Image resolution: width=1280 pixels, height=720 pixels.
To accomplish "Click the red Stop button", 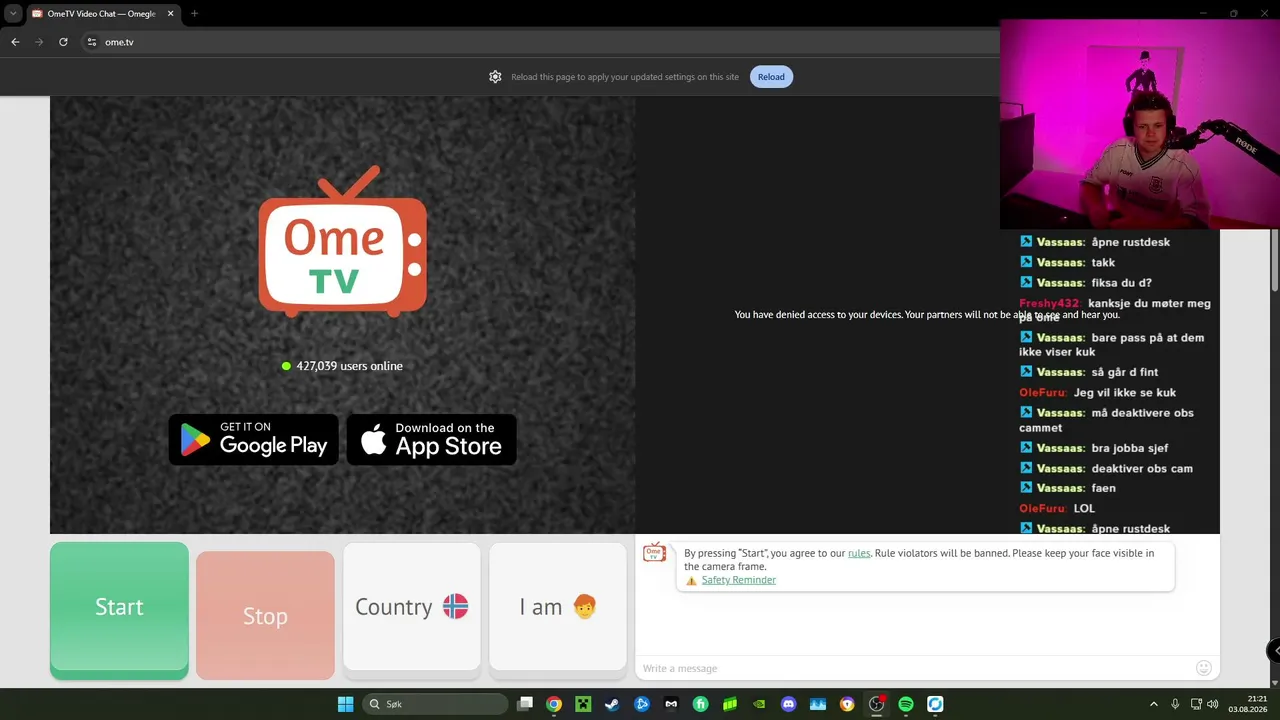I will pos(265,615).
